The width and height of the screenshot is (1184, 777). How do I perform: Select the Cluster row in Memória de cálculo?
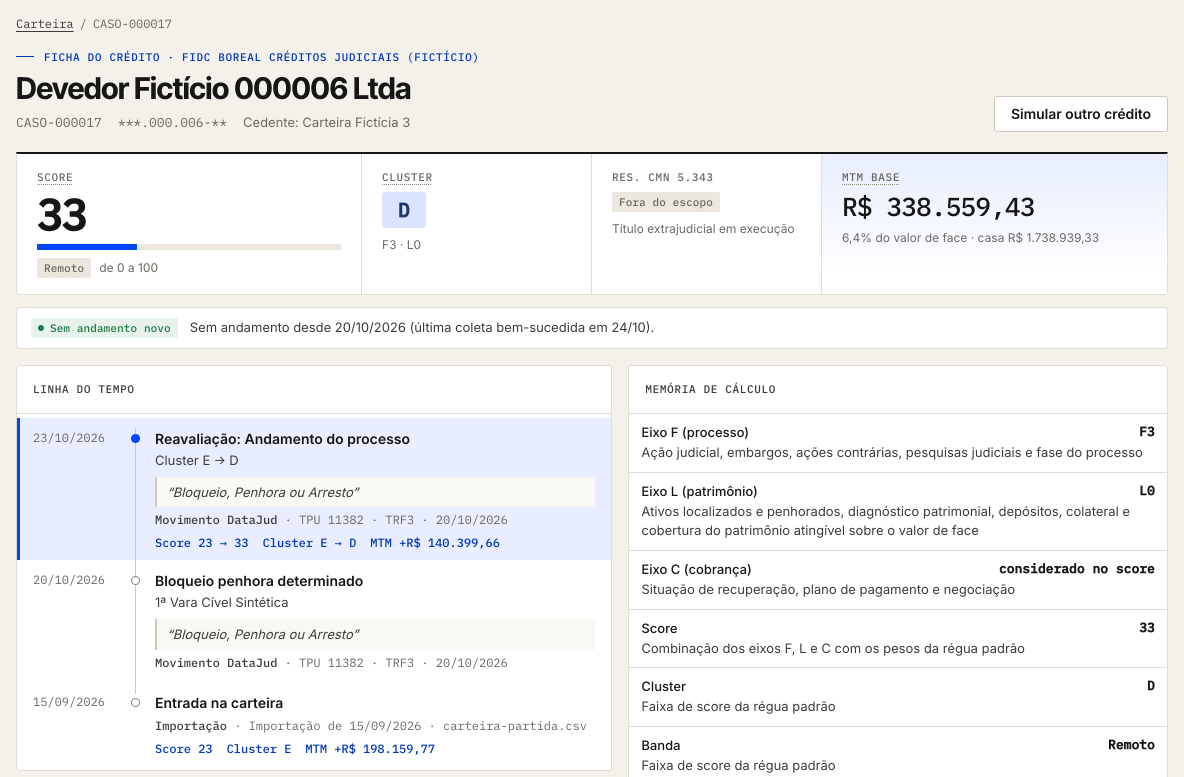point(898,697)
